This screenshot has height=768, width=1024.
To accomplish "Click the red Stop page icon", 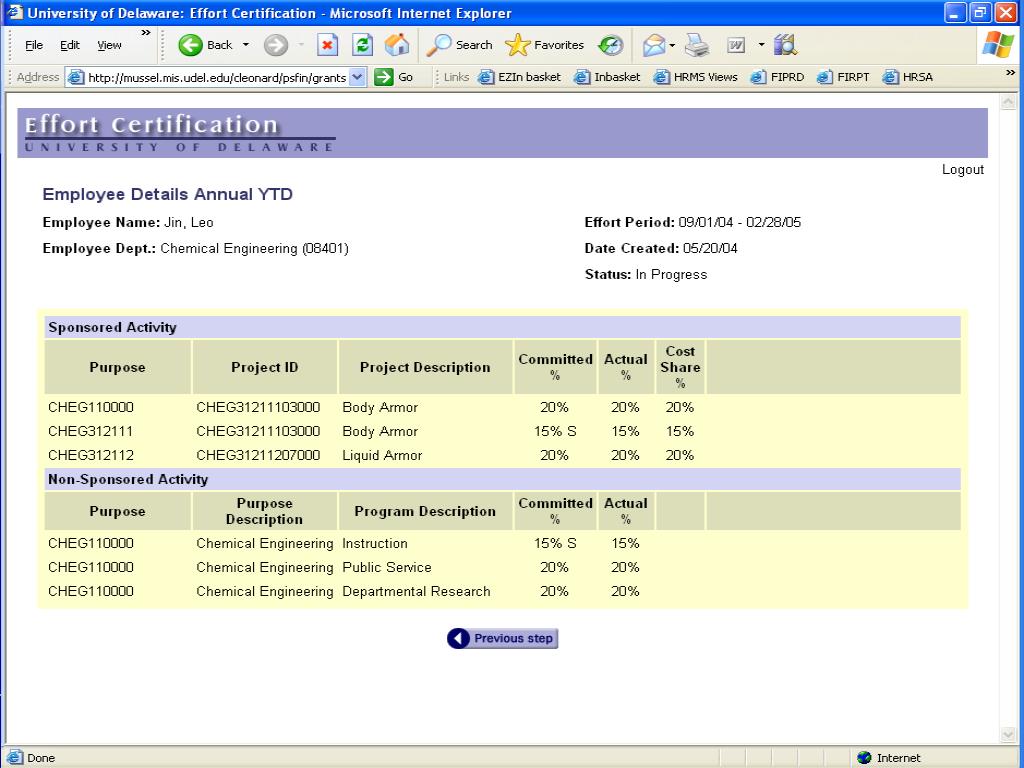I will pyautogui.click(x=327, y=45).
